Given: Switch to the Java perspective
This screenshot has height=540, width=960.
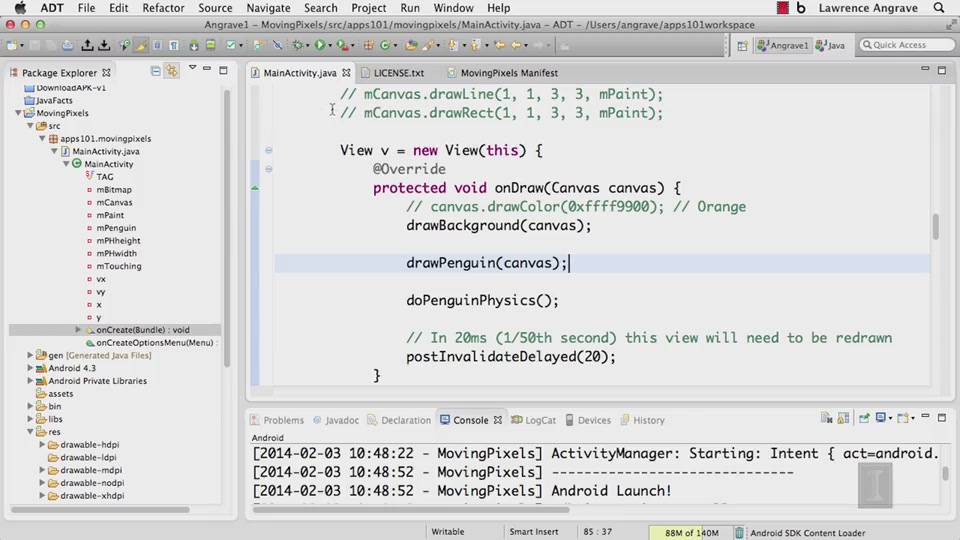Looking at the screenshot, I should point(830,45).
